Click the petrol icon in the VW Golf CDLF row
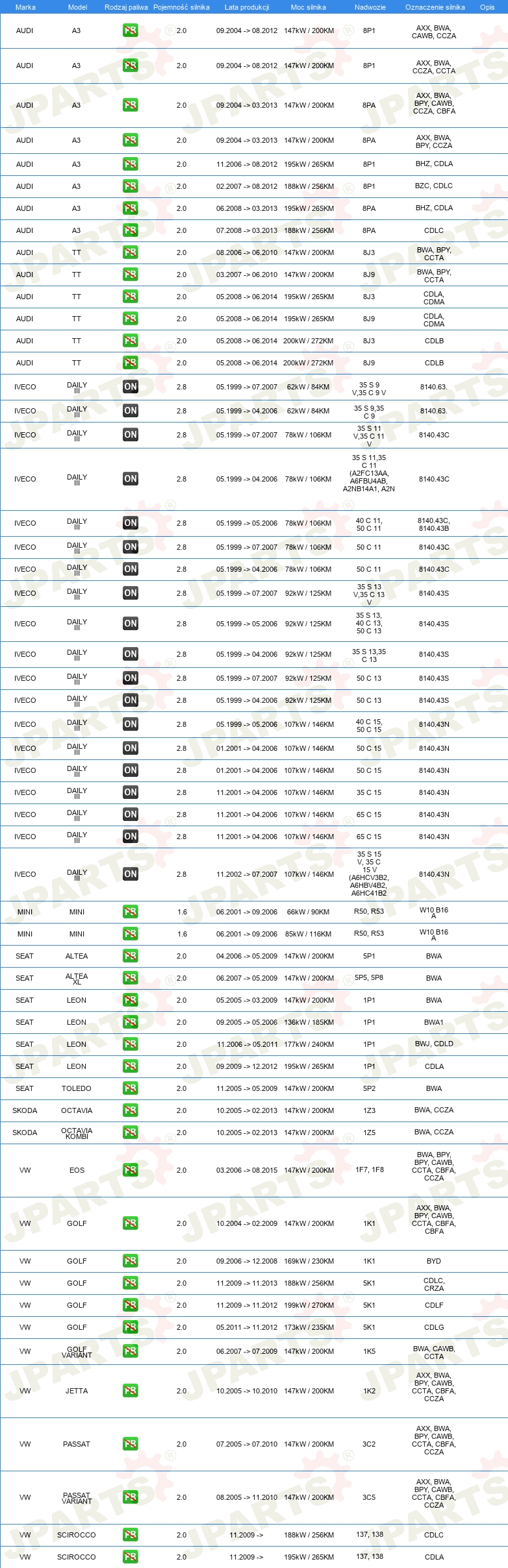This screenshot has width=508, height=1568. (130, 1305)
